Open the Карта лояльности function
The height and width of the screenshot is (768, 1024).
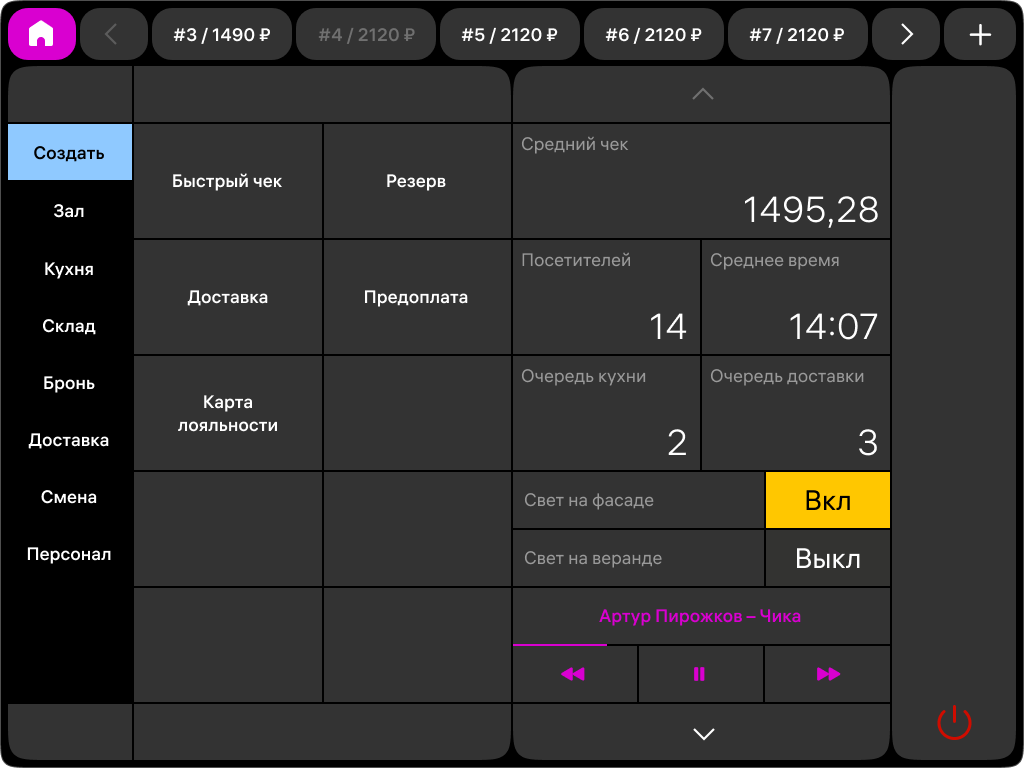[228, 412]
